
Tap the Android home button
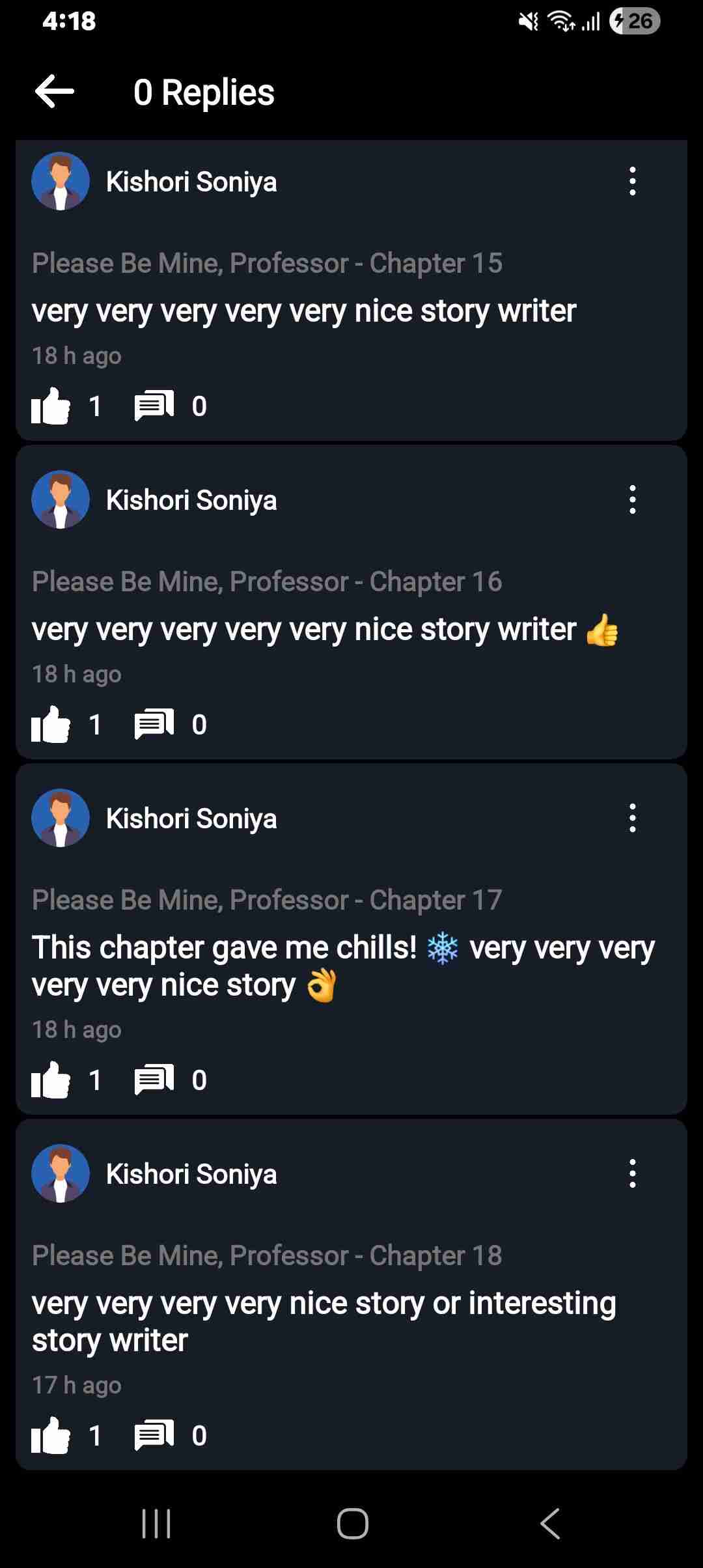point(351,1524)
